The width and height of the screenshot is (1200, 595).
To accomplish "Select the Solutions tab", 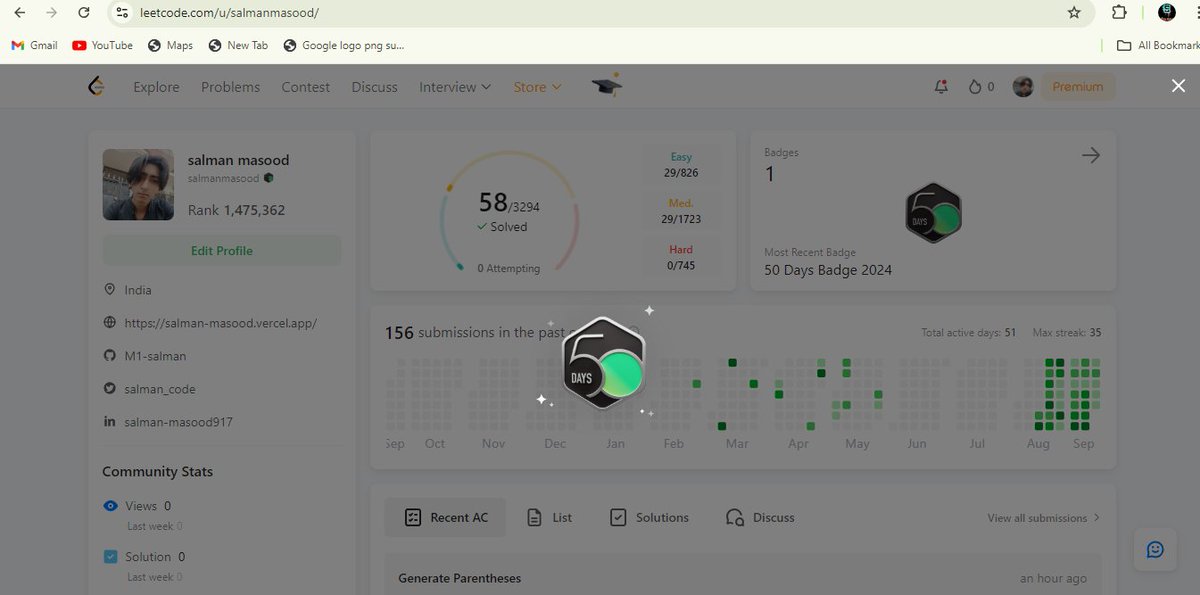I will [x=649, y=518].
